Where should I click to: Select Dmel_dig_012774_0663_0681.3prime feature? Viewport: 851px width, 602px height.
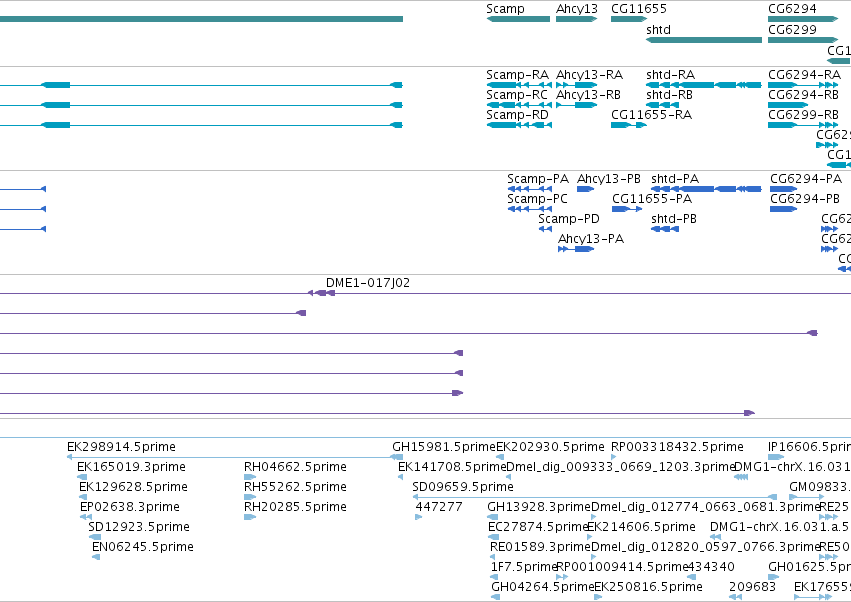(593, 517)
